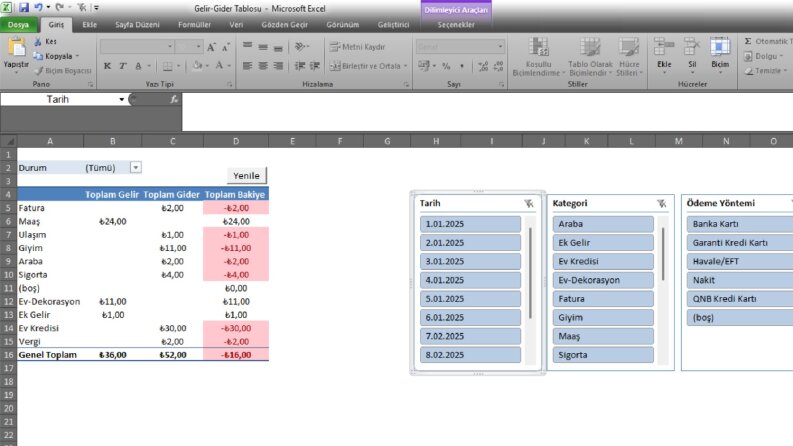The height and width of the screenshot is (446, 793).
Task: Click the font color A icon
Action: point(219,66)
